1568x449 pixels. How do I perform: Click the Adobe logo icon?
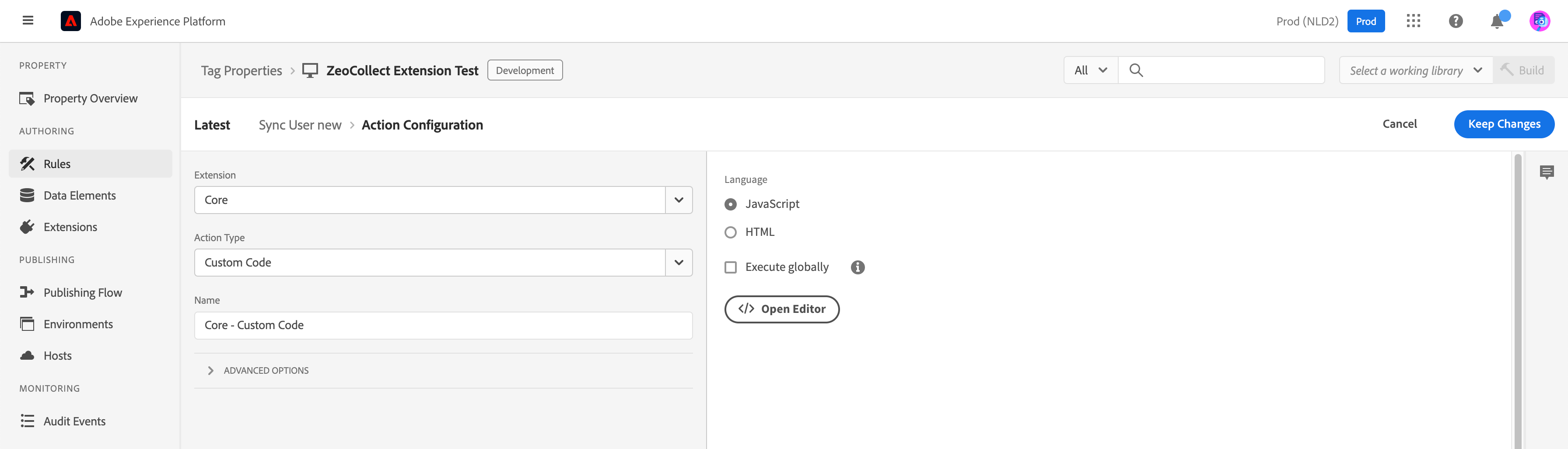[70, 21]
